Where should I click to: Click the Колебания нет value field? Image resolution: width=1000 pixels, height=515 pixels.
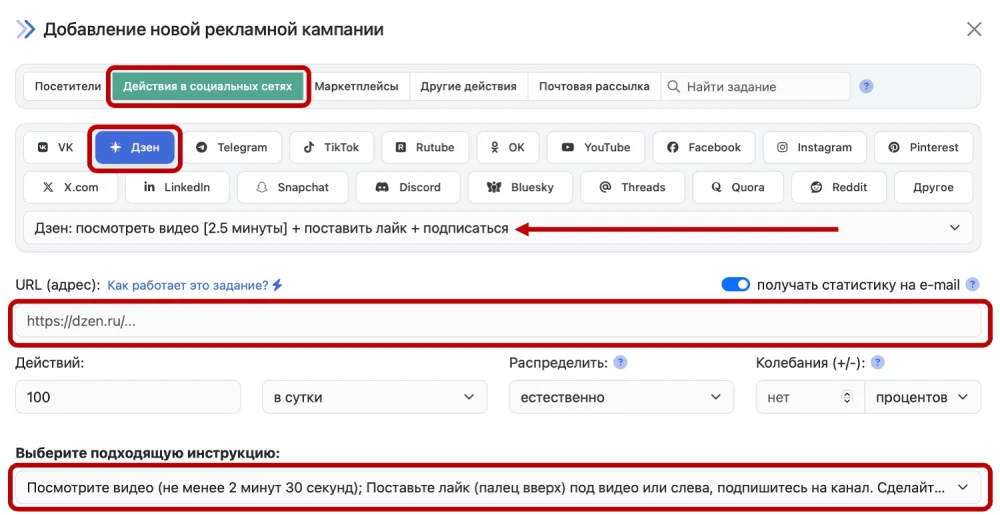810,397
